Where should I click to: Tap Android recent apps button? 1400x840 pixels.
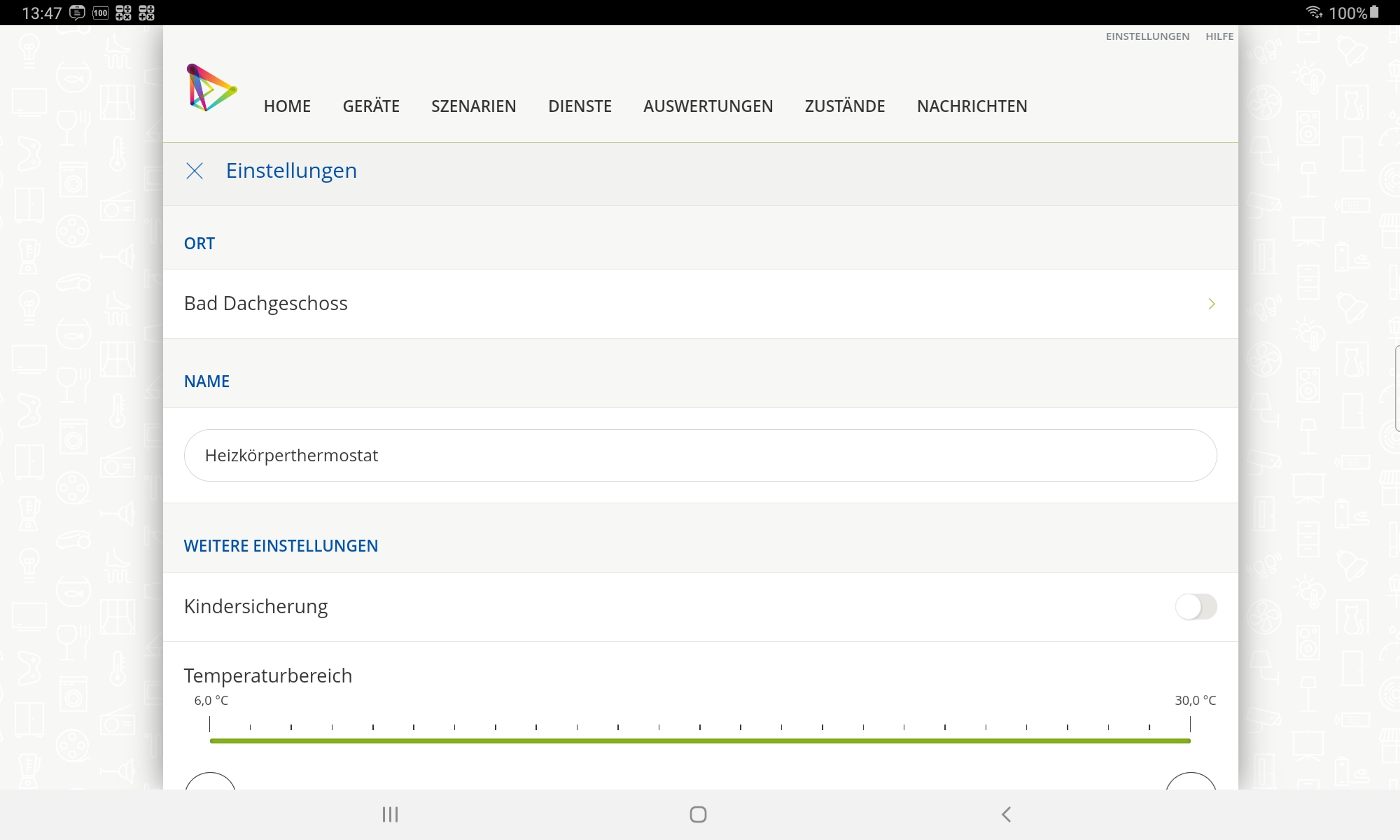click(390, 814)
